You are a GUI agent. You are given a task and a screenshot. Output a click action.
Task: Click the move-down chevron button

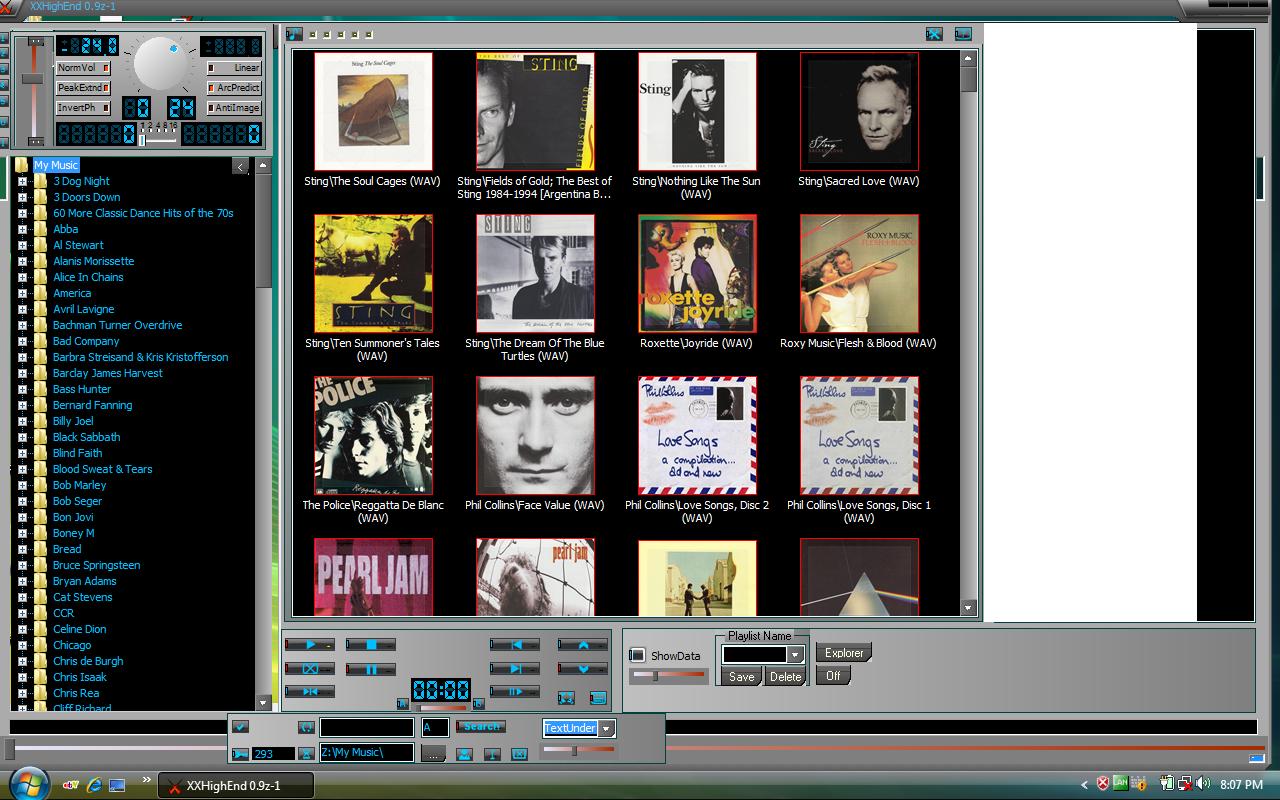tap(583, 669)
